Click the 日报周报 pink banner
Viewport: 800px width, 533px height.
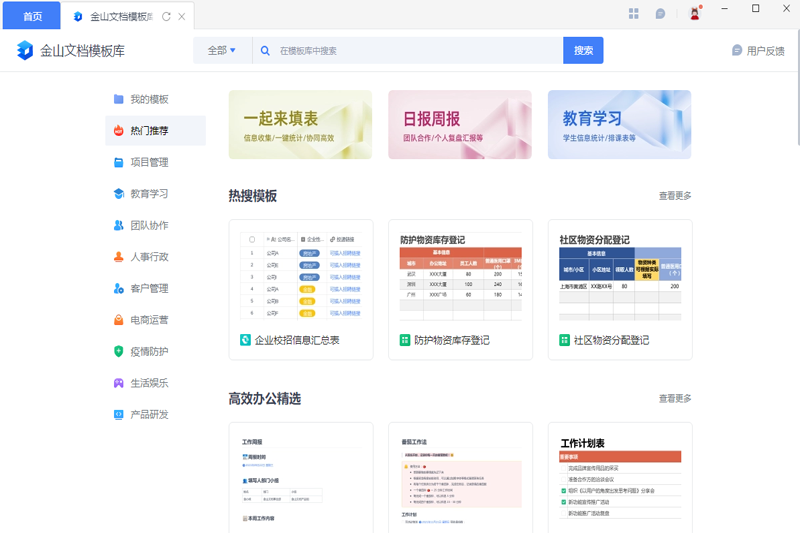click(460, 125)
